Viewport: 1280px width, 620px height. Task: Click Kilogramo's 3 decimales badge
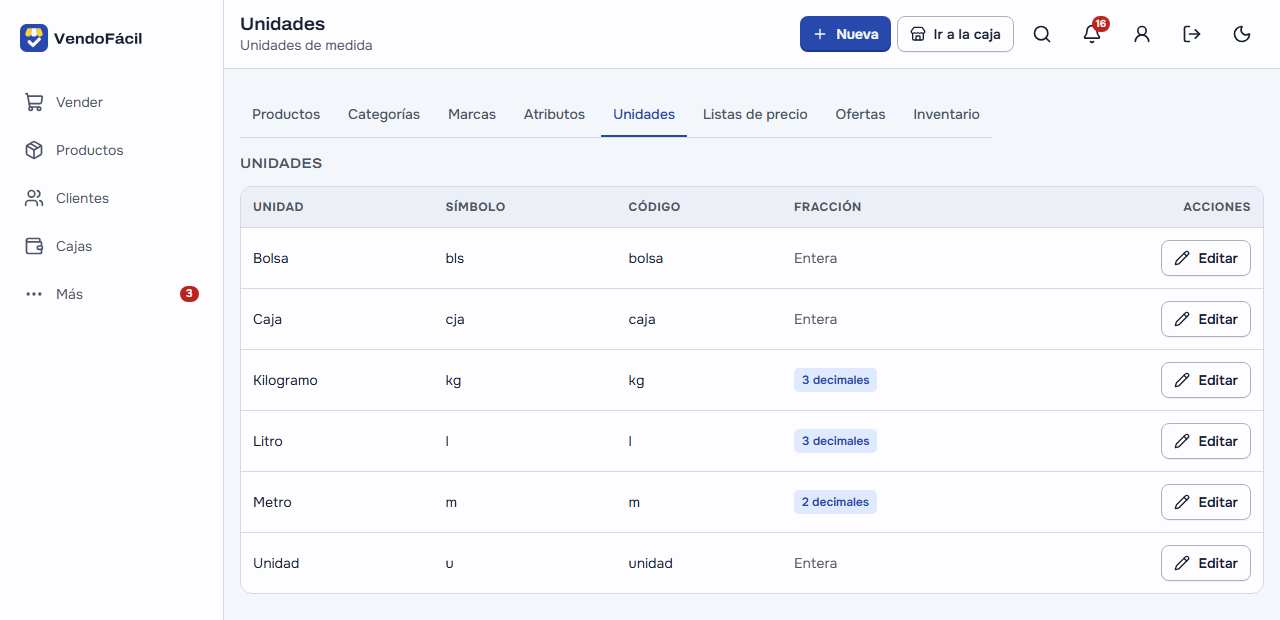click(x=835, y=380)
